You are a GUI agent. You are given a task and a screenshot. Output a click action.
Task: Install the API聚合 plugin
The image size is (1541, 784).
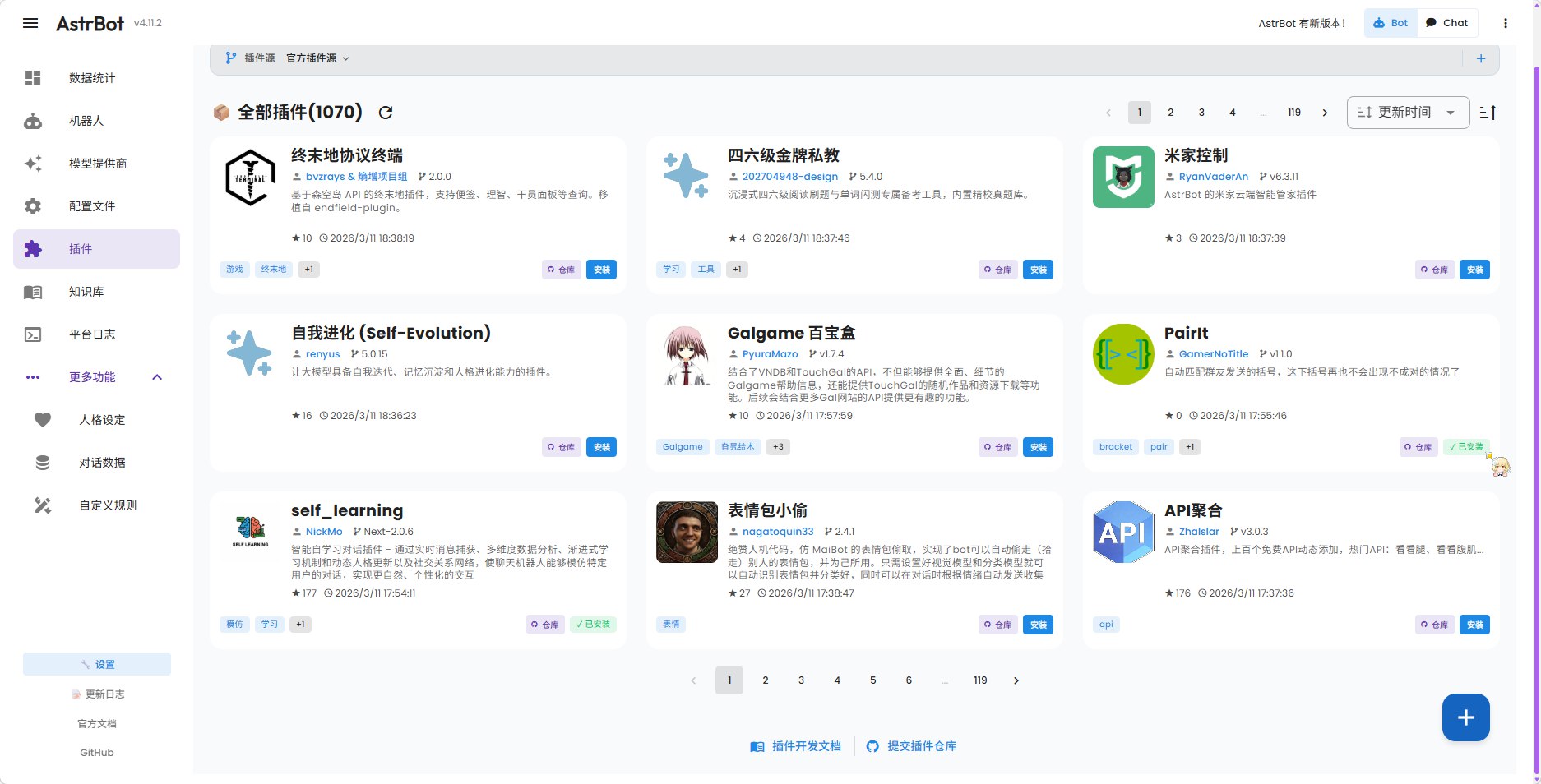(x=1474, y=625)
